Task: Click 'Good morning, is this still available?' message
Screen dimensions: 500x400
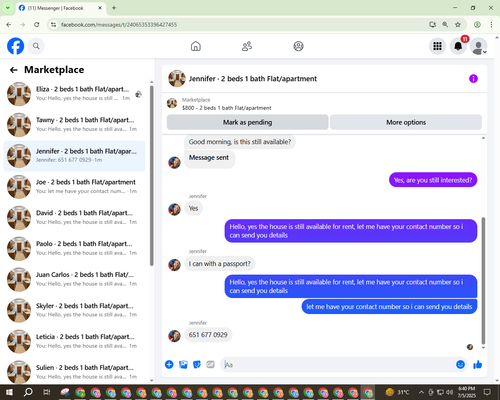Action: (x=240, y=142)
